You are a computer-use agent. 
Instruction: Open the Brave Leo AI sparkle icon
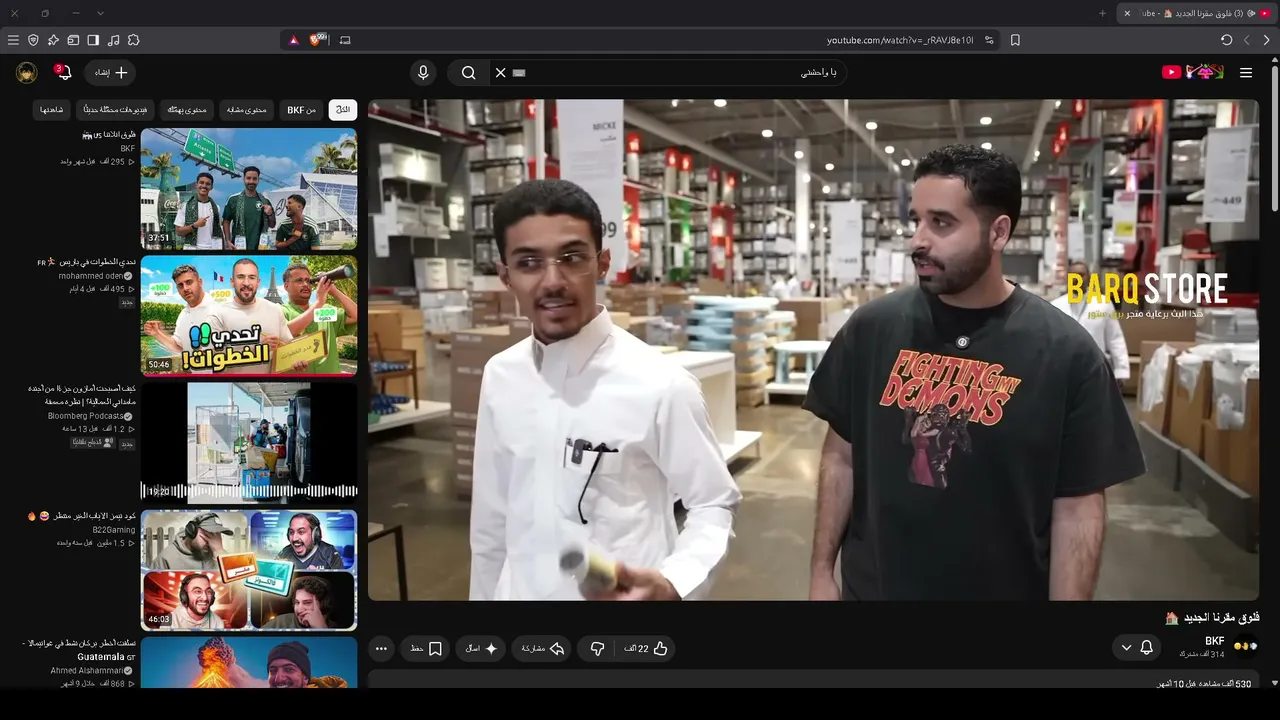[53, 40]
